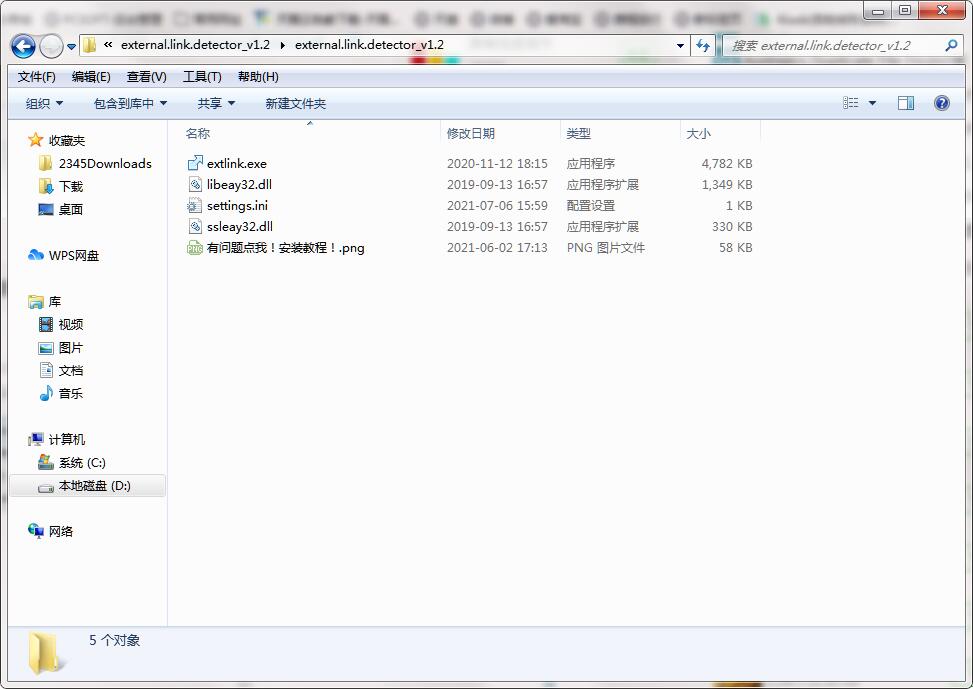
Task: Open the 文件(F) menu
Action: pyautogui.click(x=37, y=77)
